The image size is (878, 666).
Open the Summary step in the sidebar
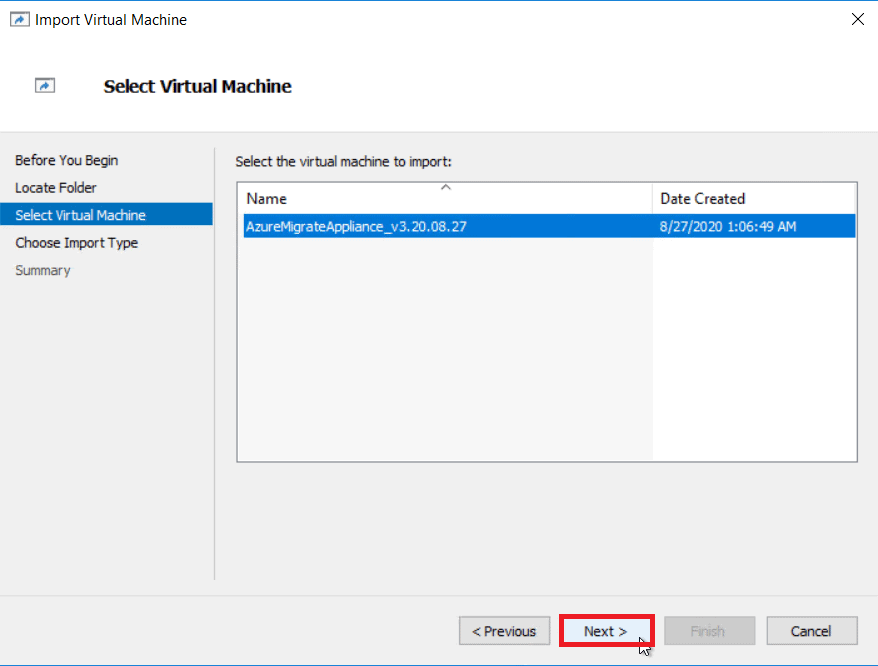coord(42,269)
